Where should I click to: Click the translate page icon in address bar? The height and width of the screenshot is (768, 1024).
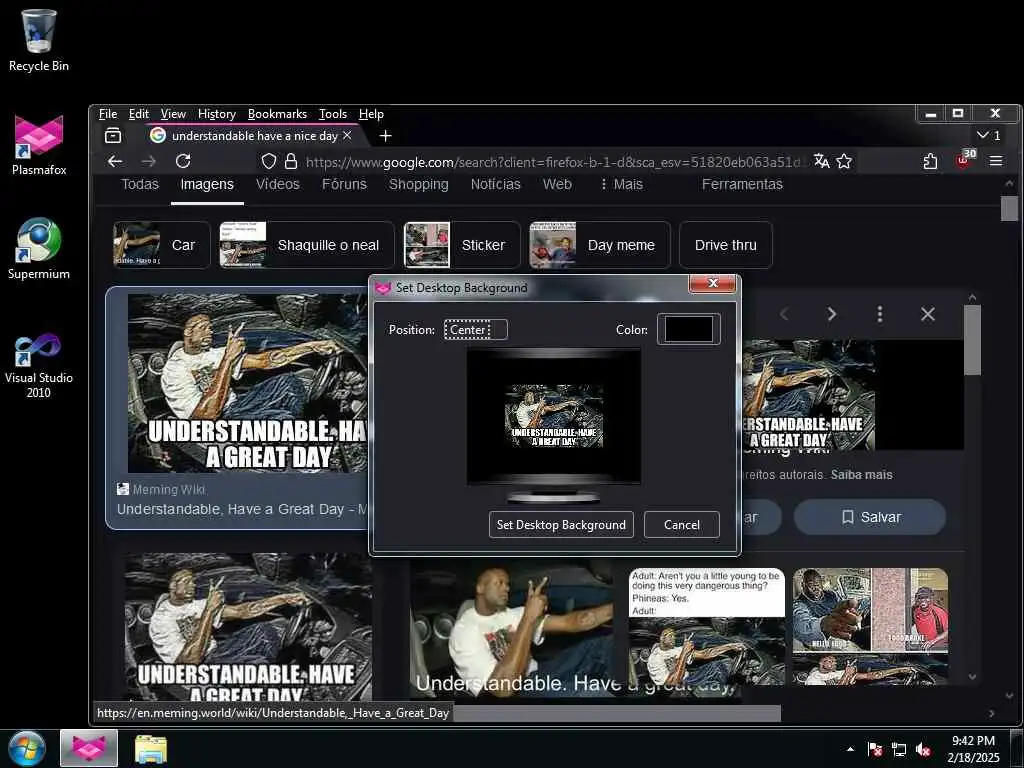[822, 161]
